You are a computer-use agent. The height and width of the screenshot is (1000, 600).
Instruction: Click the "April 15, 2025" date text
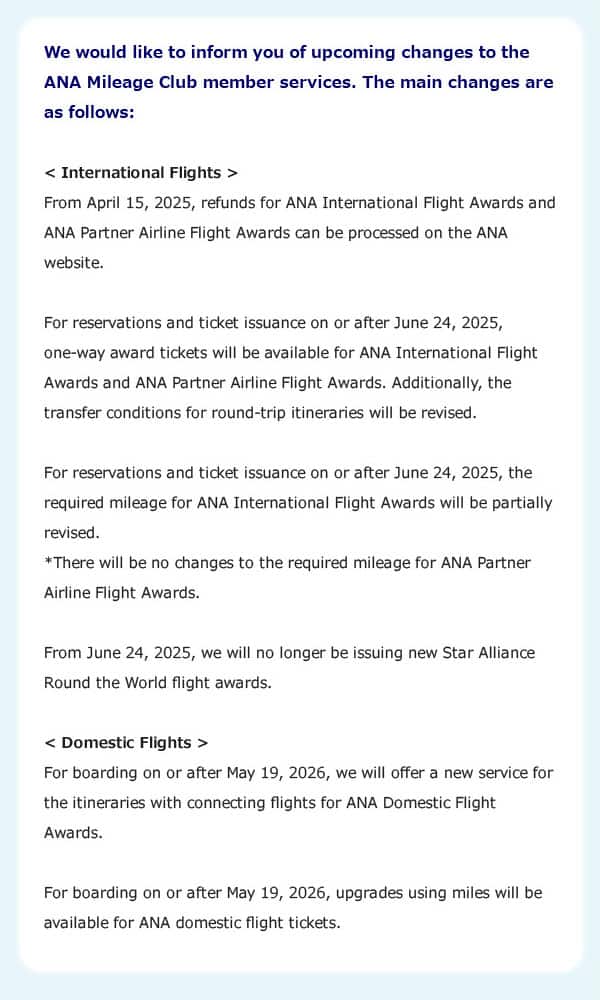(x=139, y=202)
